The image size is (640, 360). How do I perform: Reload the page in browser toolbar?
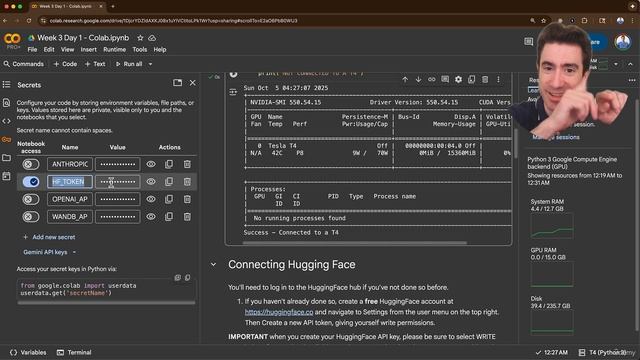coord(29,20)
